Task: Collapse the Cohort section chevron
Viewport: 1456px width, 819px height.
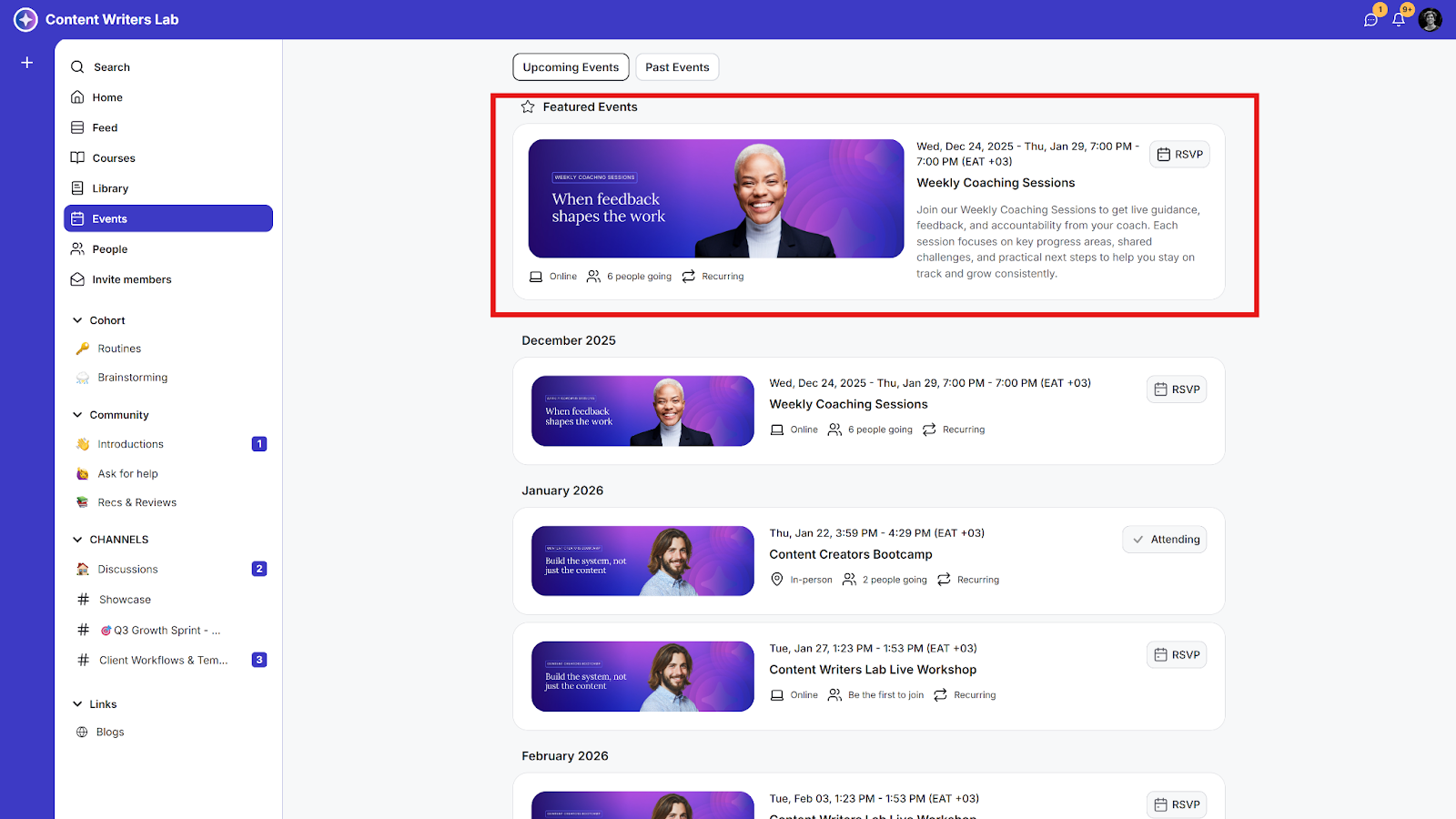Action: (77, 320)
